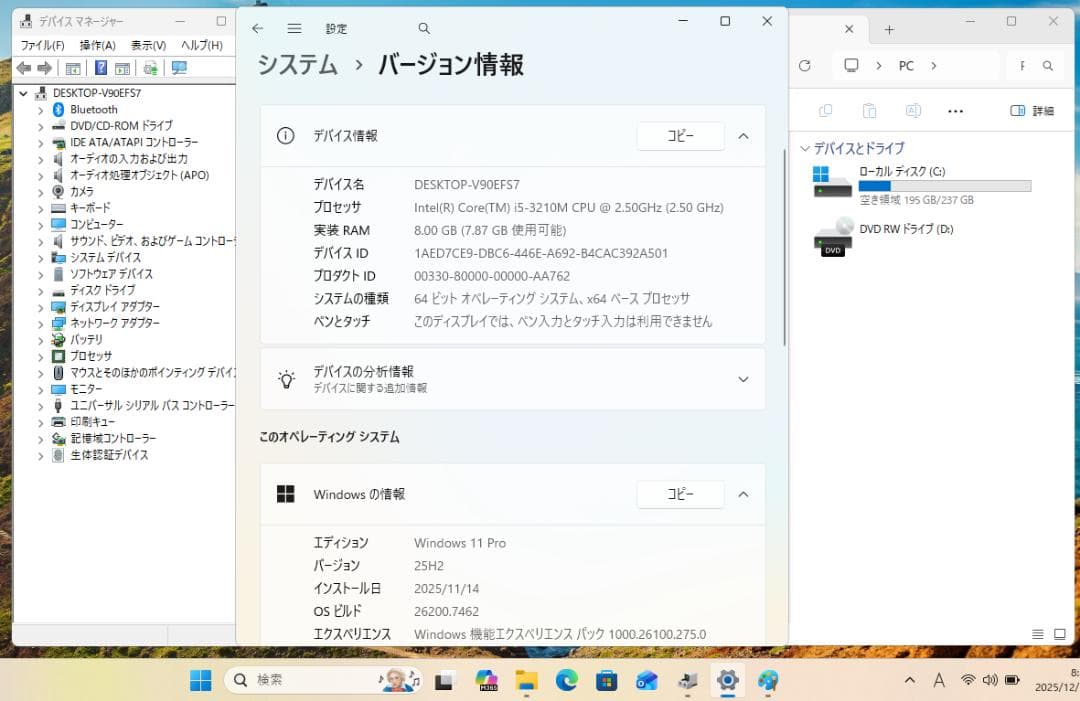The image size is (1080, 701).
Task: Click コピー button next to Windows の情報
Action: point(680,494)
